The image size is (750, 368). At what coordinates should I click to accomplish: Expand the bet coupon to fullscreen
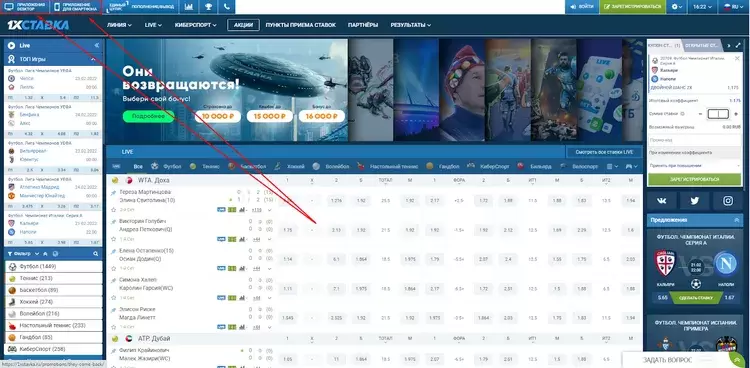coord(738,45)
